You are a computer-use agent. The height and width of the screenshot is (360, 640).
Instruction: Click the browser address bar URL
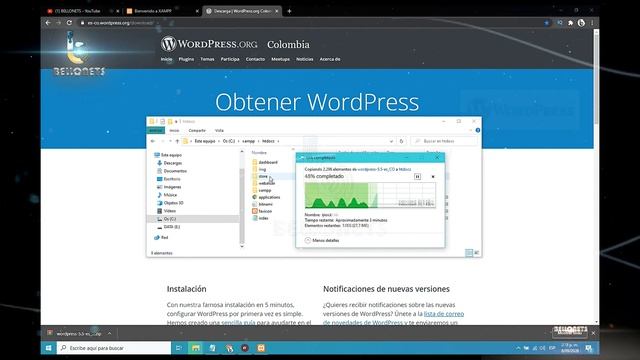click(120, 23)
